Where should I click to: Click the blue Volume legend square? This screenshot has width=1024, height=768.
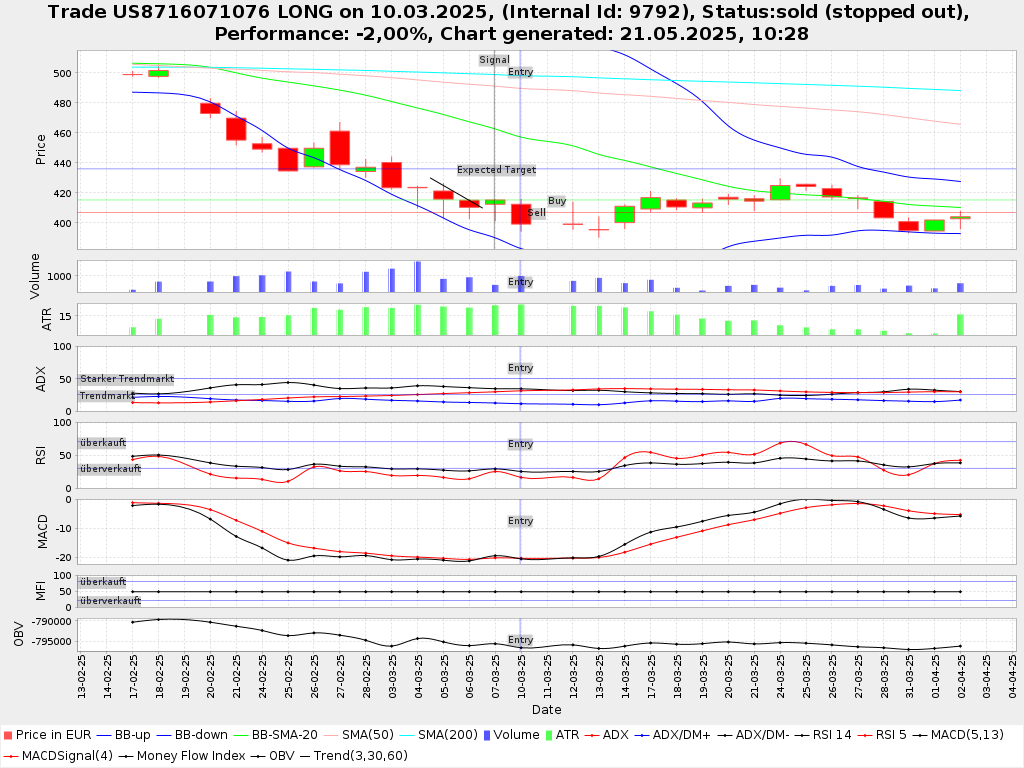pyautogui.click(x=487, y=735)
